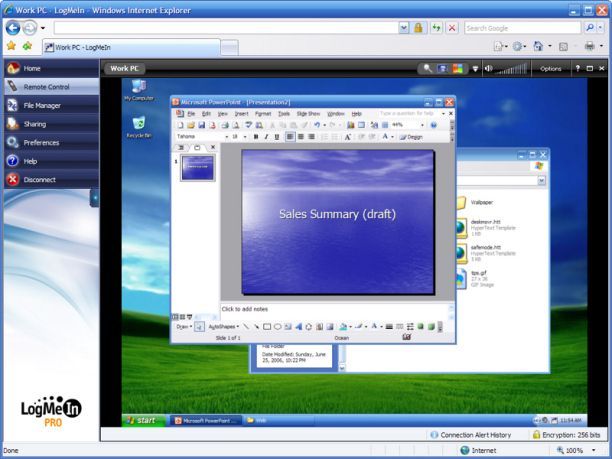Click the Add to Favorites icon
Viewport: 612px width, 459px height.
coord(27,46)
